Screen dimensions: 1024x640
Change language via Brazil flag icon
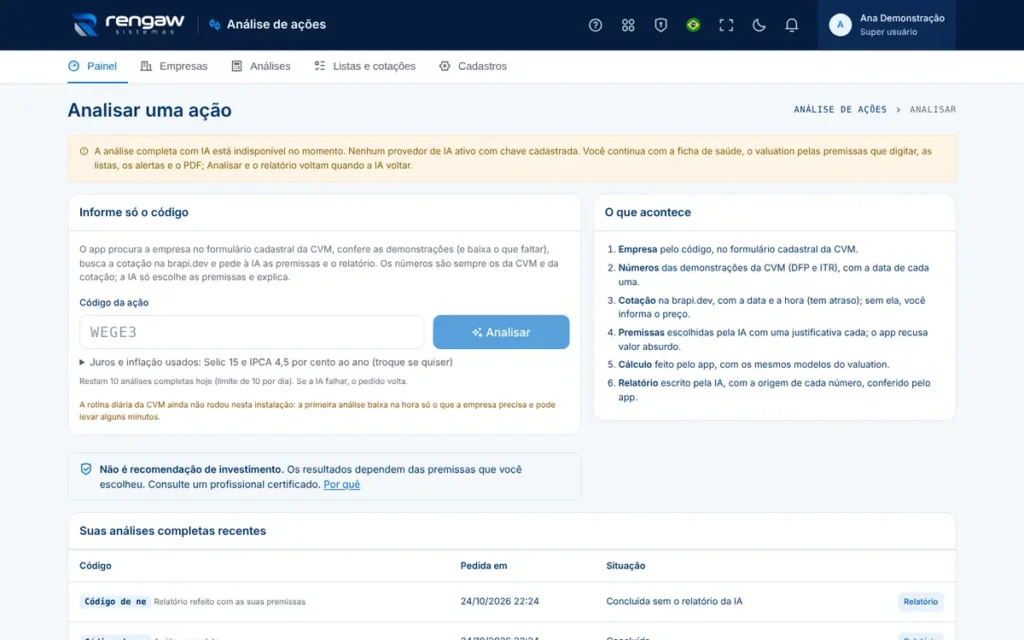tap(693, 25)
